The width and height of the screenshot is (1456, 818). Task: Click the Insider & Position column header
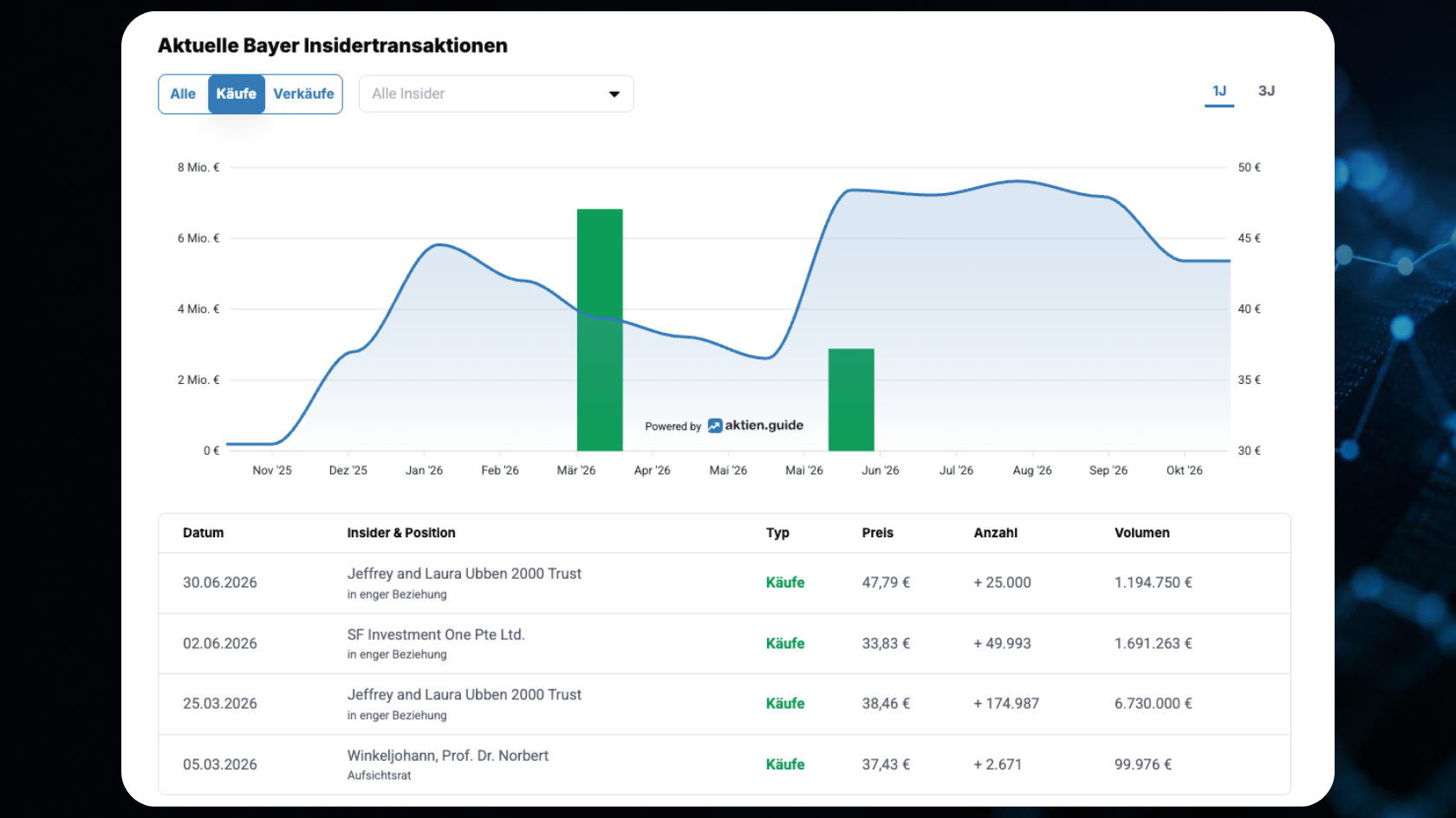[x=401, y=533]
